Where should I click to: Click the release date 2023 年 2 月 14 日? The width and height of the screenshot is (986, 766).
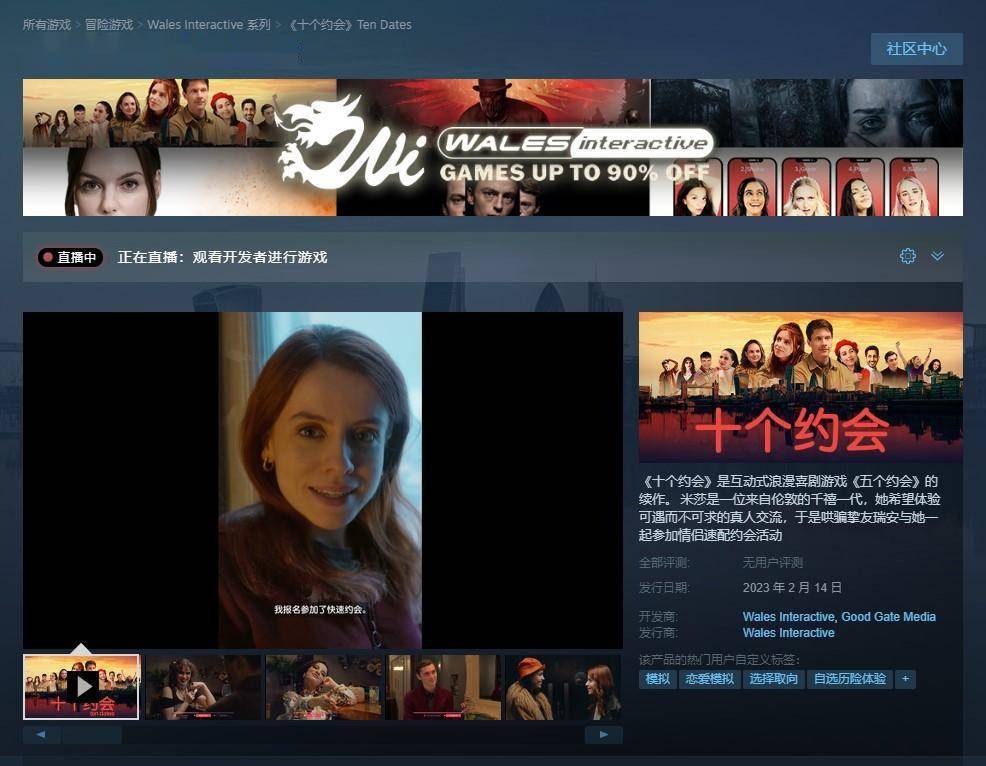(x=792, y=587)
